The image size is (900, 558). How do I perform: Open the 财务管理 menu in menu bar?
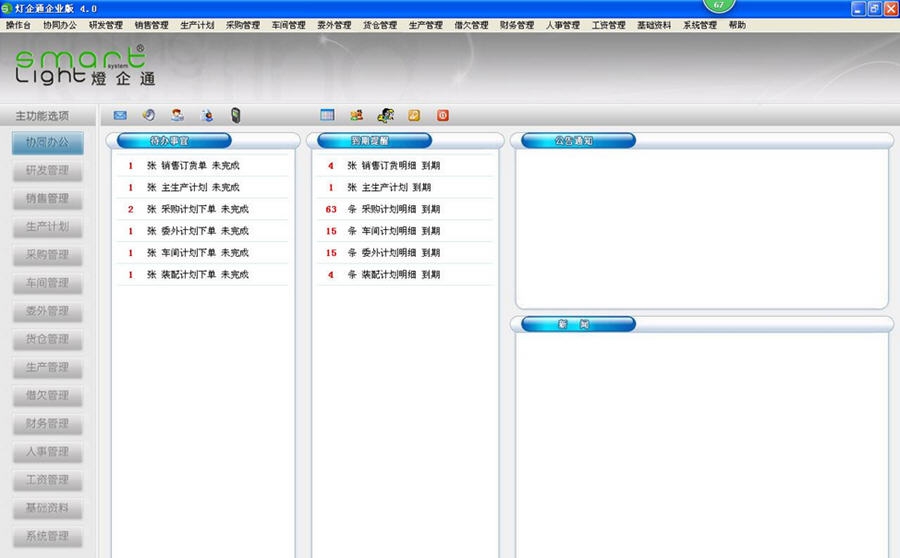516,25
